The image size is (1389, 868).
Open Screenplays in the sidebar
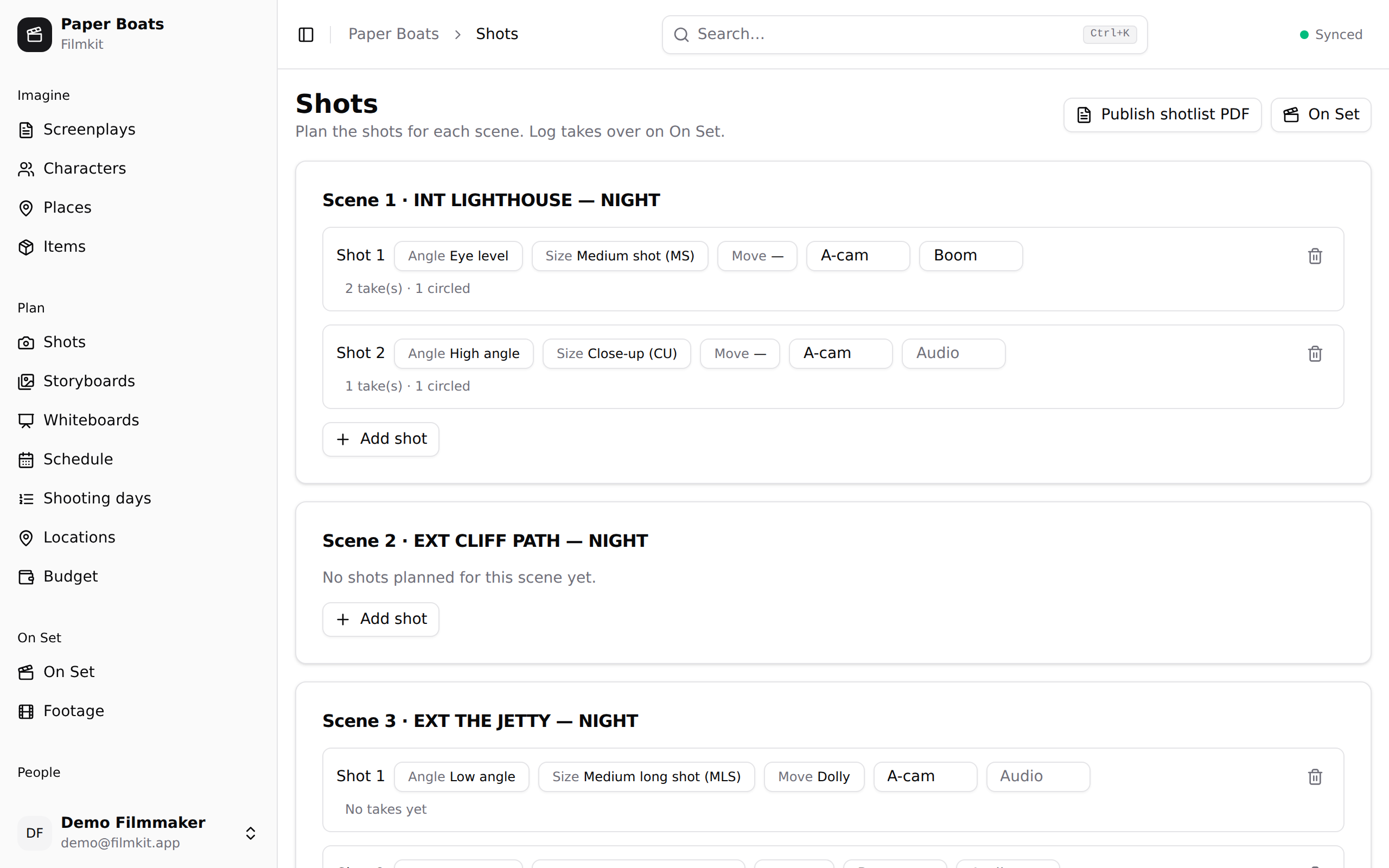138,130
